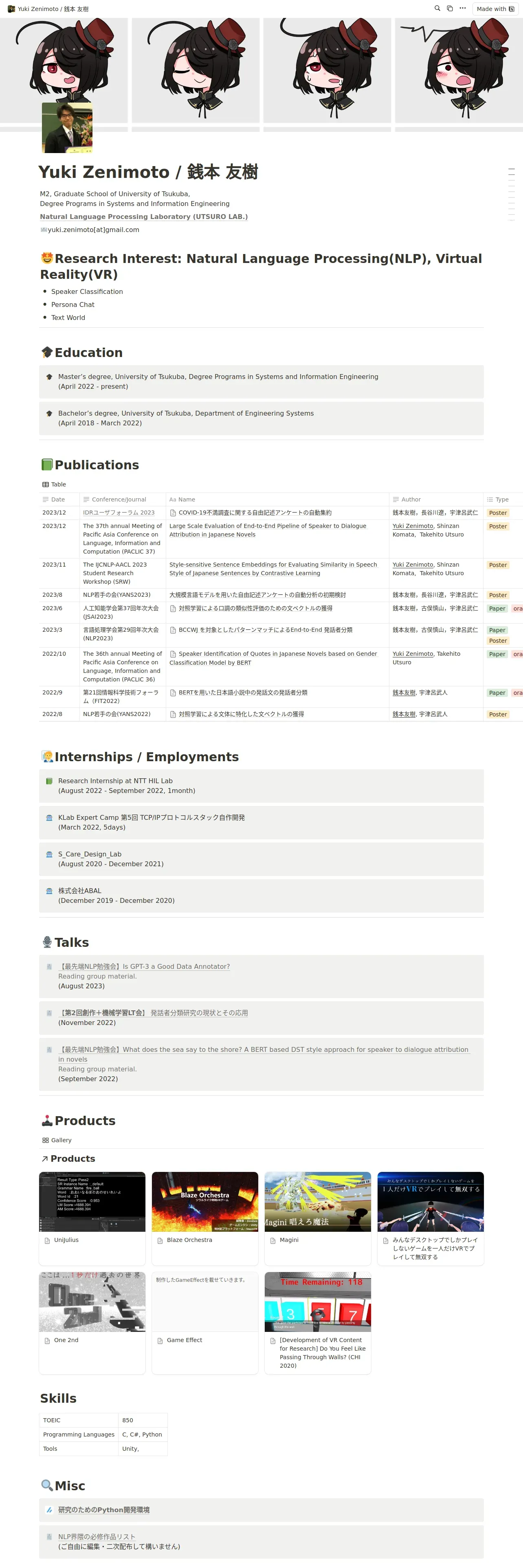Click the Unity tools cell
The height and width of the screenshot is (1568, 523).
click(x=143, y=1449)
